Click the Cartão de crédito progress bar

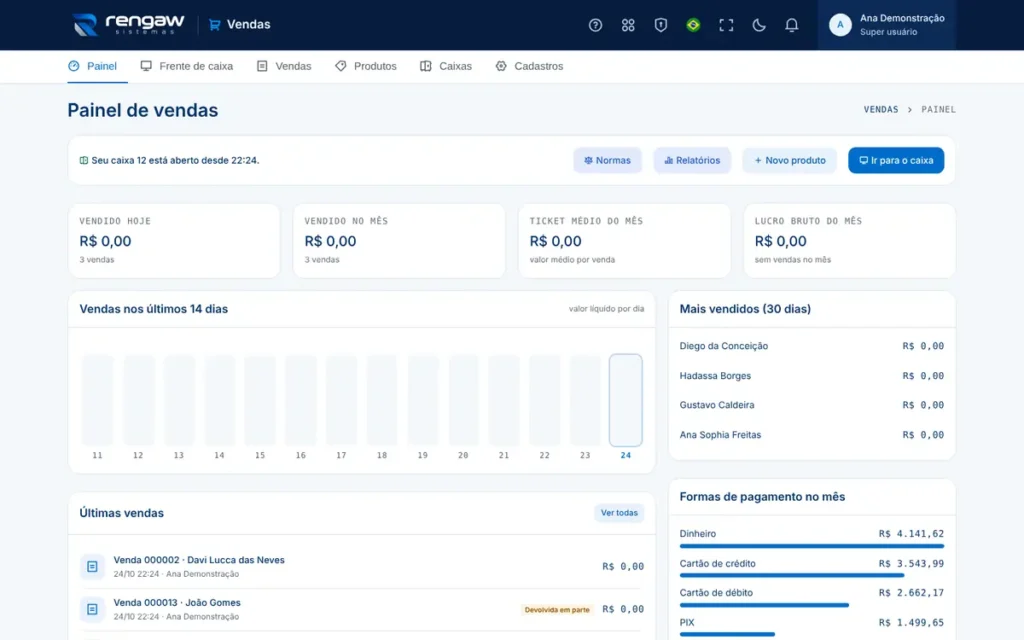pyautogui.click(x=812, y=575)
